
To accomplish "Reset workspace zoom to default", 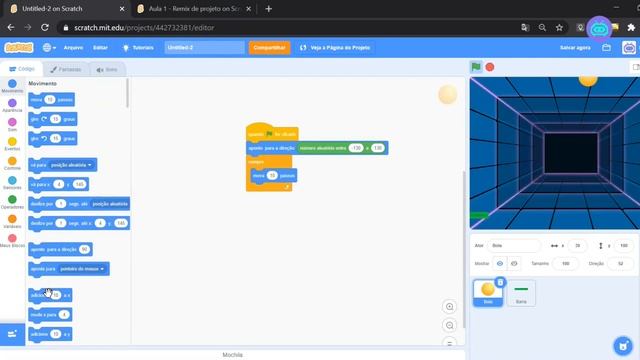I will 449,342.
